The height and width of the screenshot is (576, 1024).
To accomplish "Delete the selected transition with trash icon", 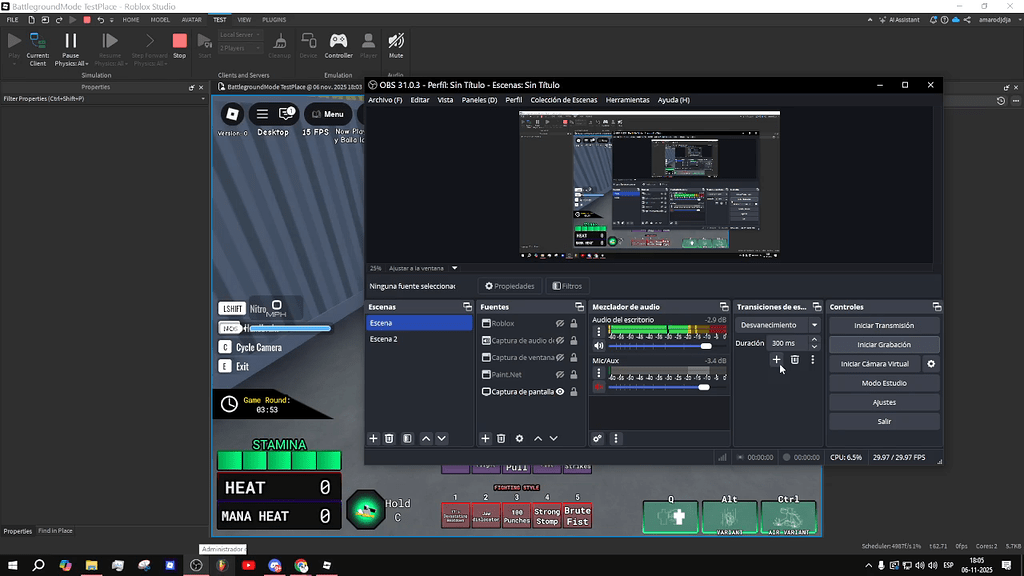I will [x=795, y=360].
